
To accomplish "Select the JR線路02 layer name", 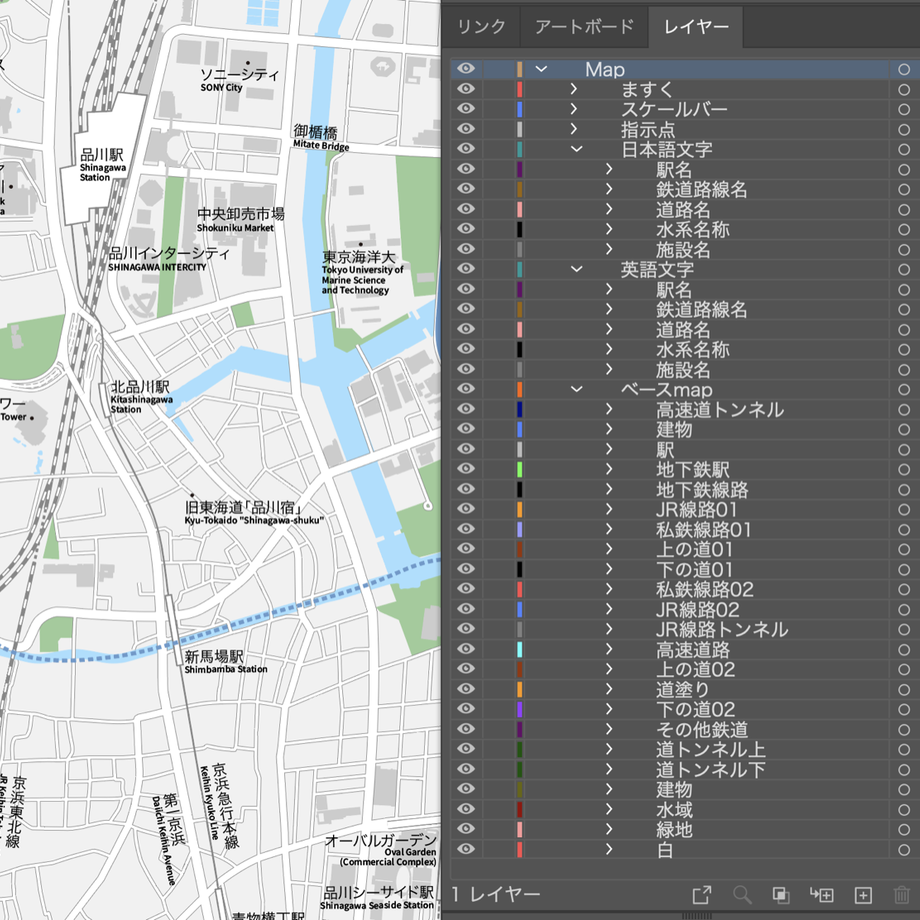I will (698, 610).
